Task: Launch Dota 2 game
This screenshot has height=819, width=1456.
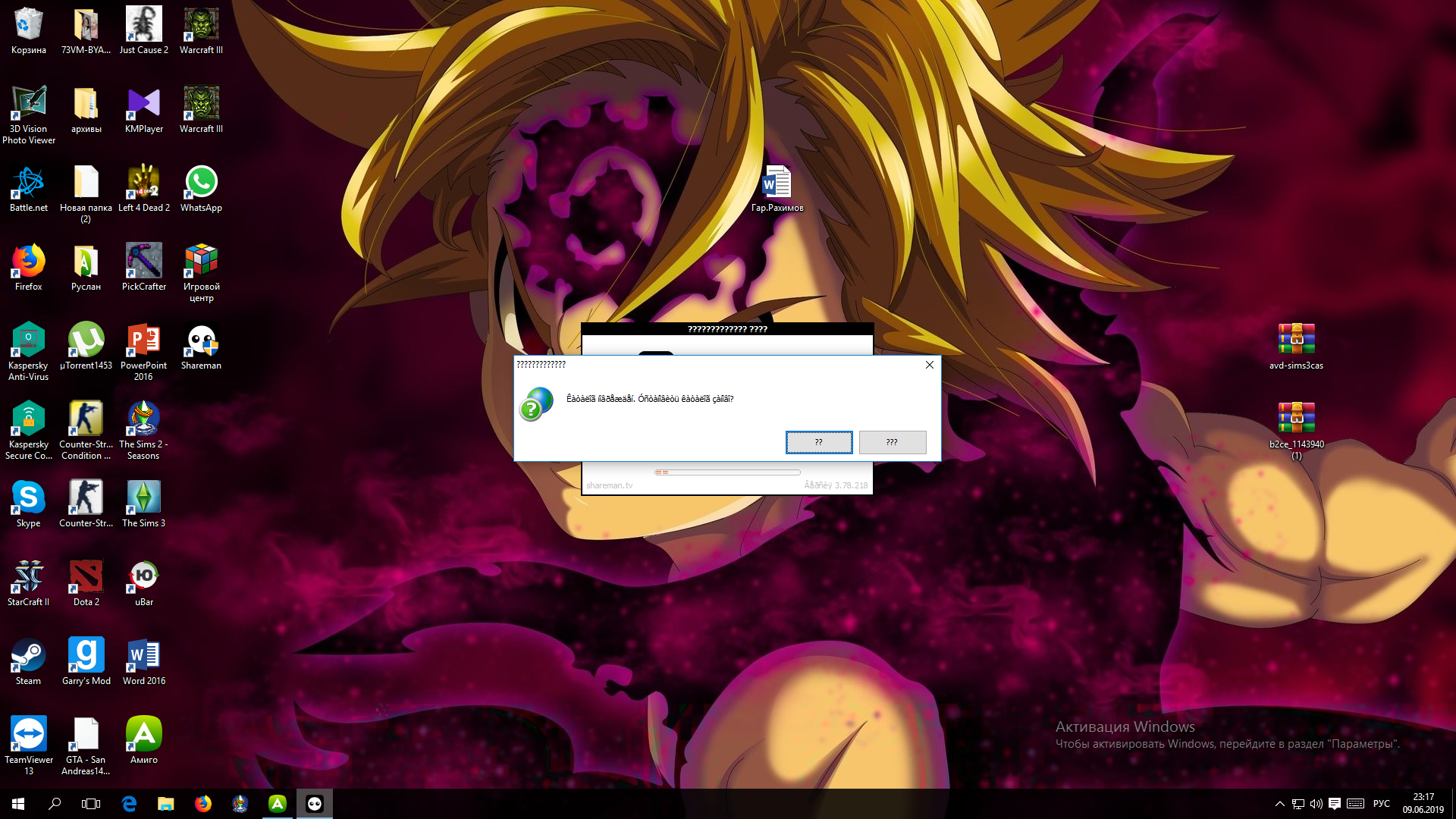Action: 85,579
